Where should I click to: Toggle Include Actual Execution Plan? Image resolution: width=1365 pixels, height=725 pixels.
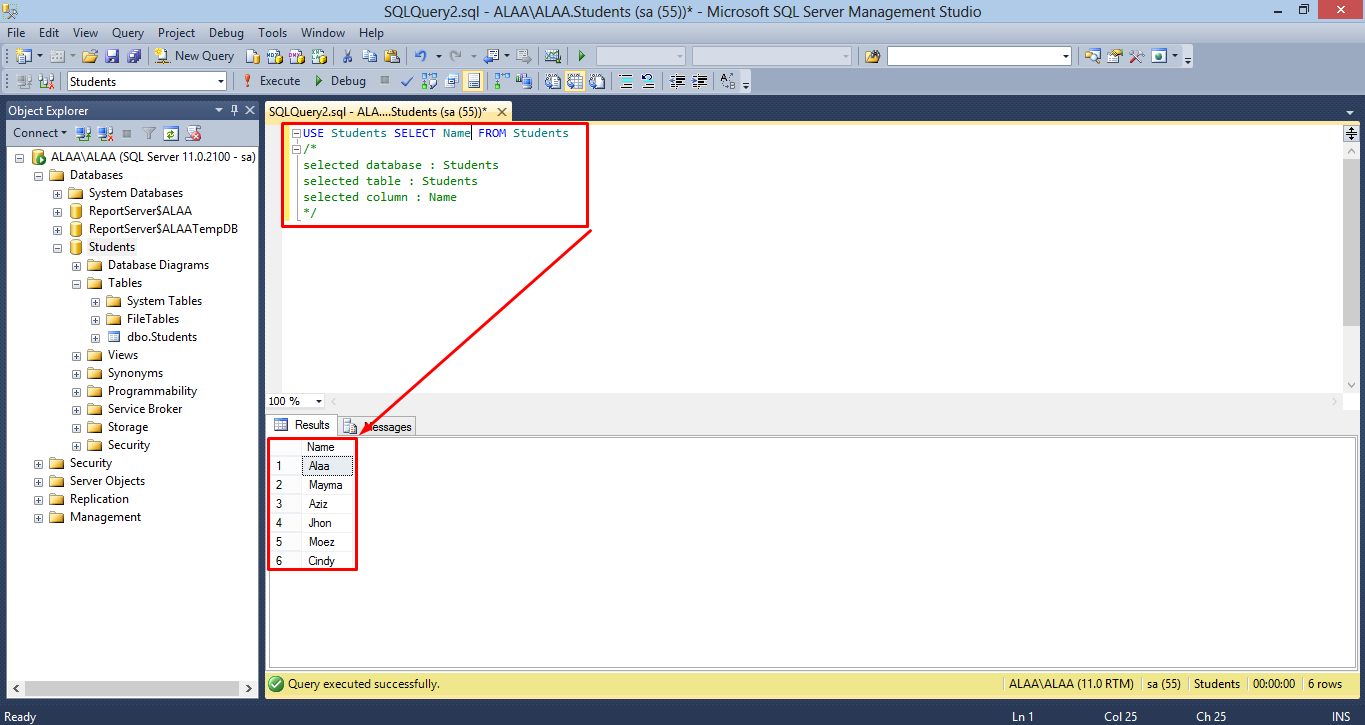click(502, 81)
